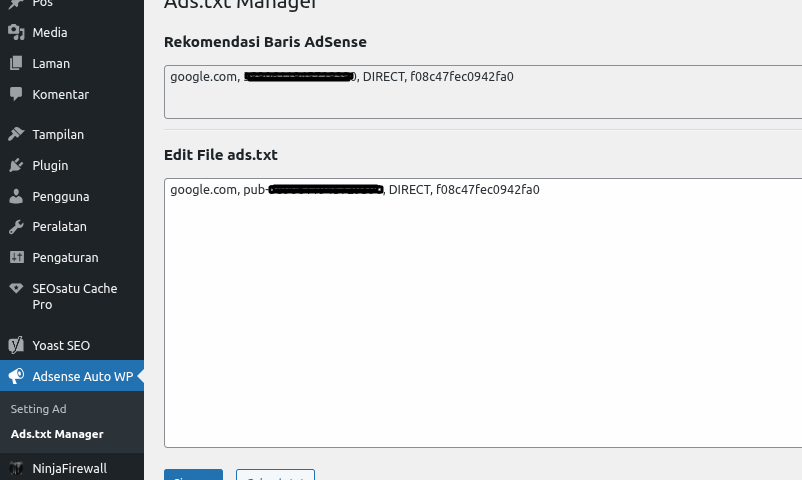Click the SEOsatu Cache Pro diamond icon
802x480 pixels.
click(16, 288)
